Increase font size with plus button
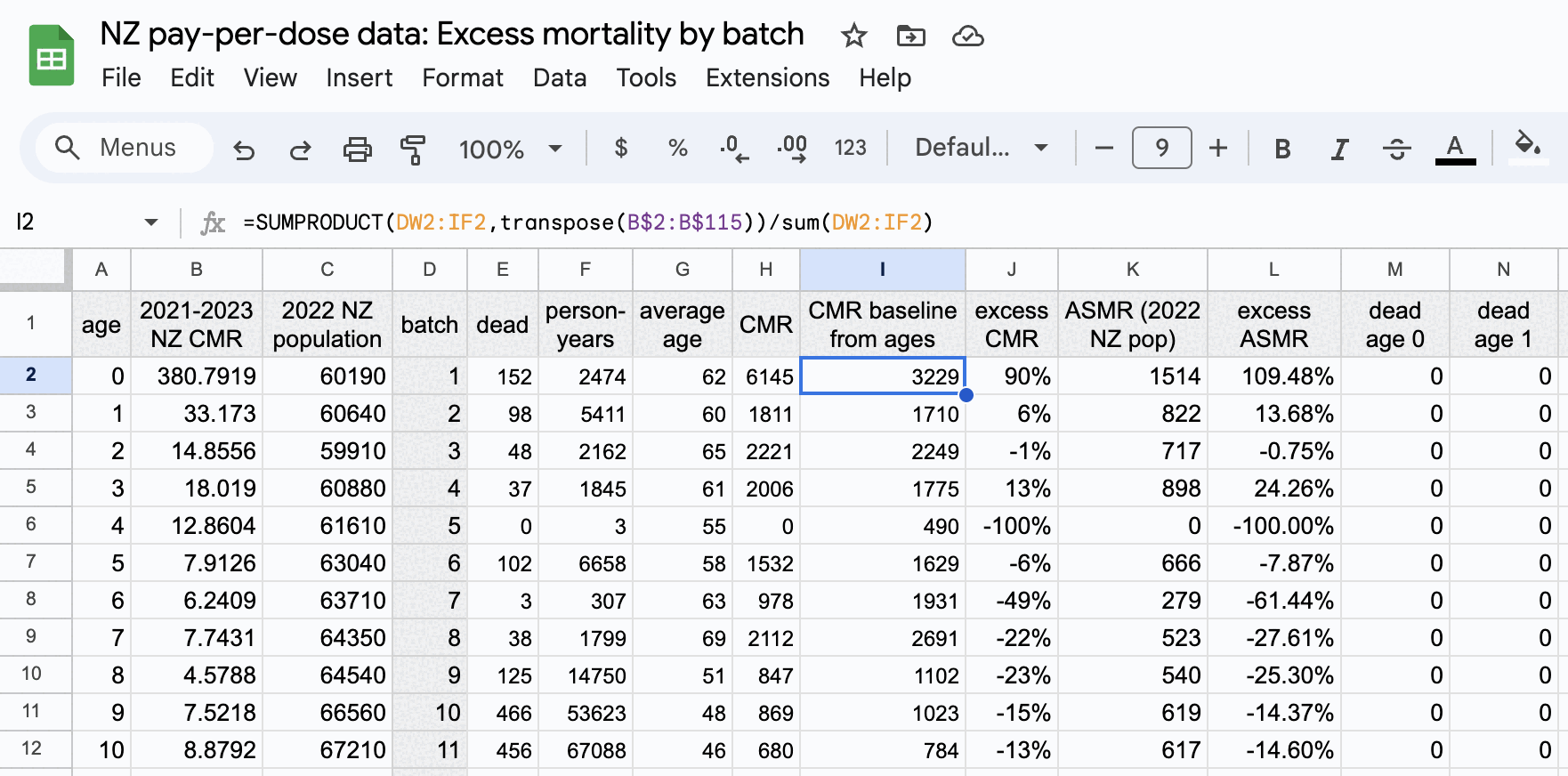 [x=1218, y=148]
